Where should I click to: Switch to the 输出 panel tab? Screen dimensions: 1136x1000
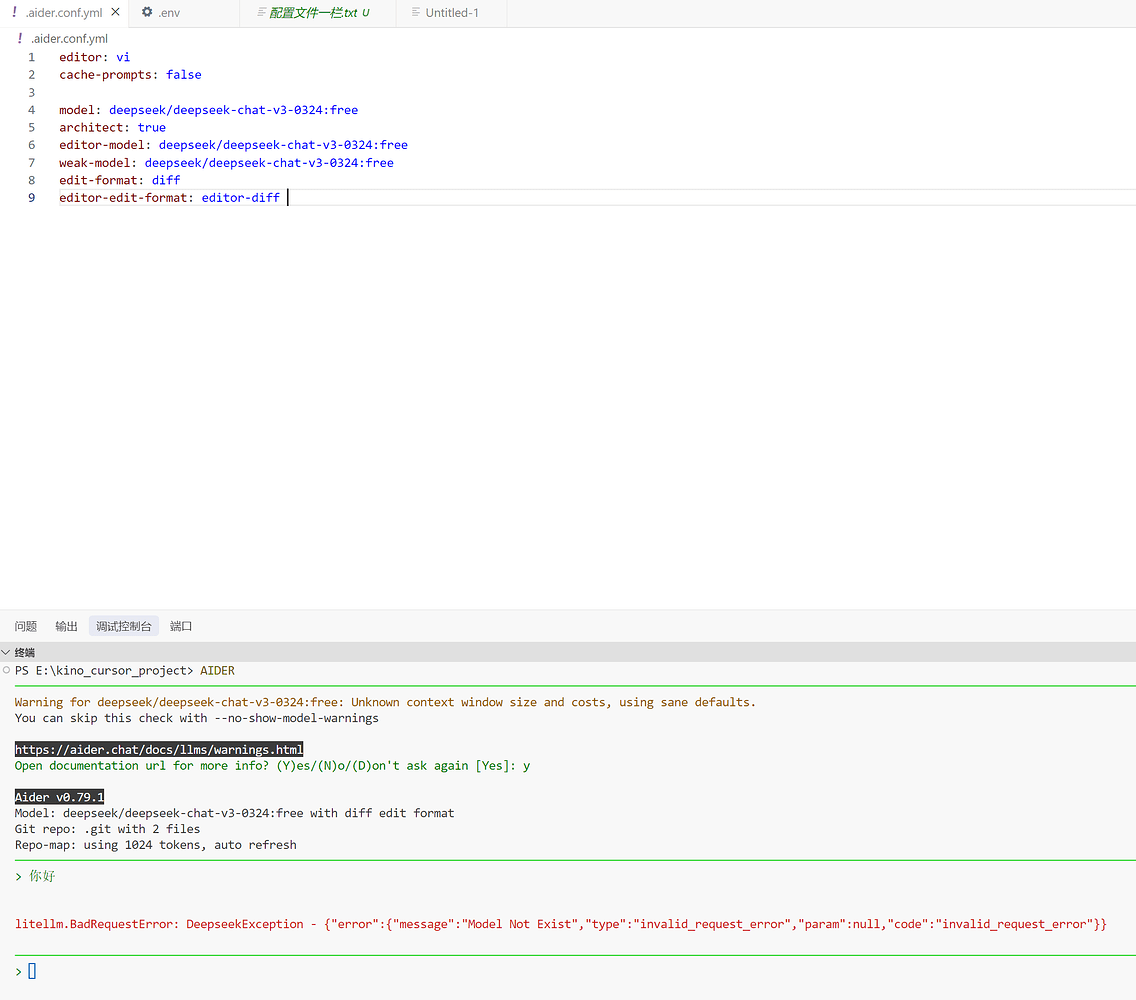66,626
